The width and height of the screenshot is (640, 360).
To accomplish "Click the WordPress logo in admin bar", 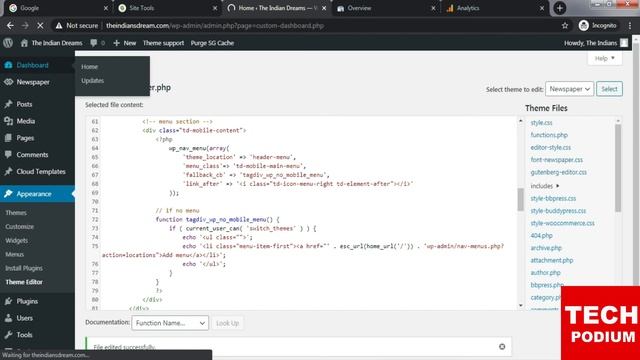I will tap(8, 43).
